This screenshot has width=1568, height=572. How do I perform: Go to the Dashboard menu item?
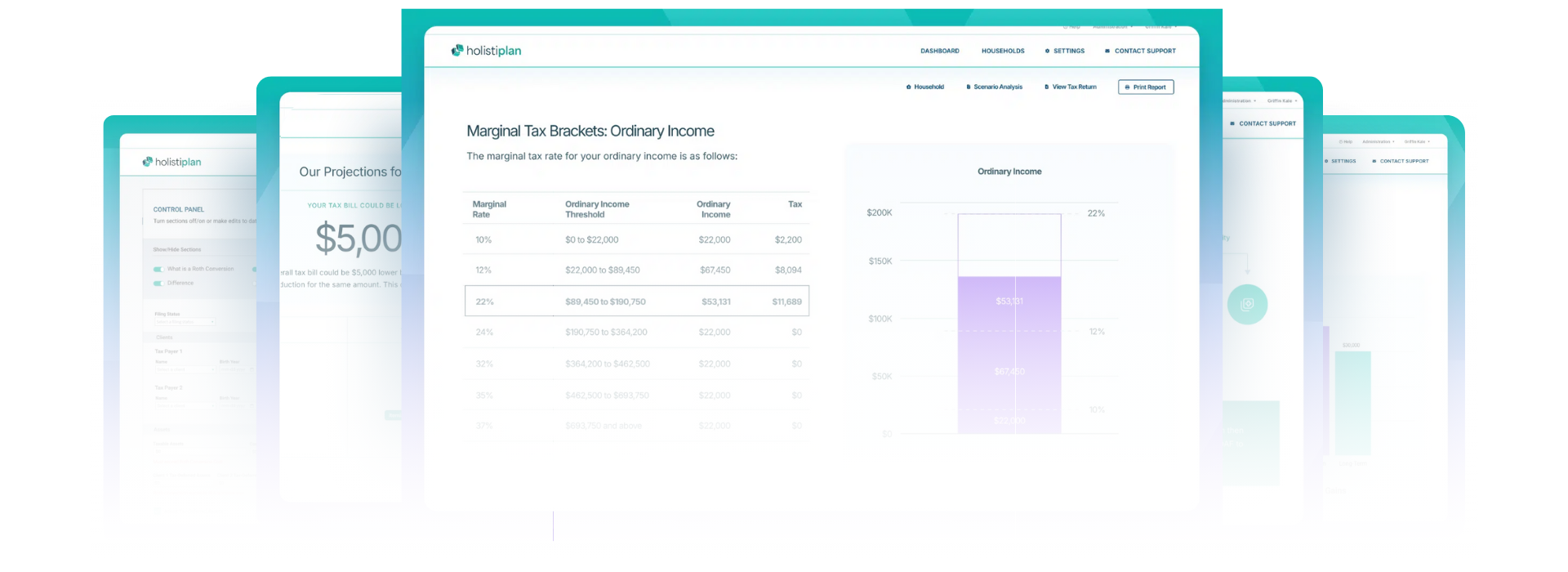tap(939, 51)
